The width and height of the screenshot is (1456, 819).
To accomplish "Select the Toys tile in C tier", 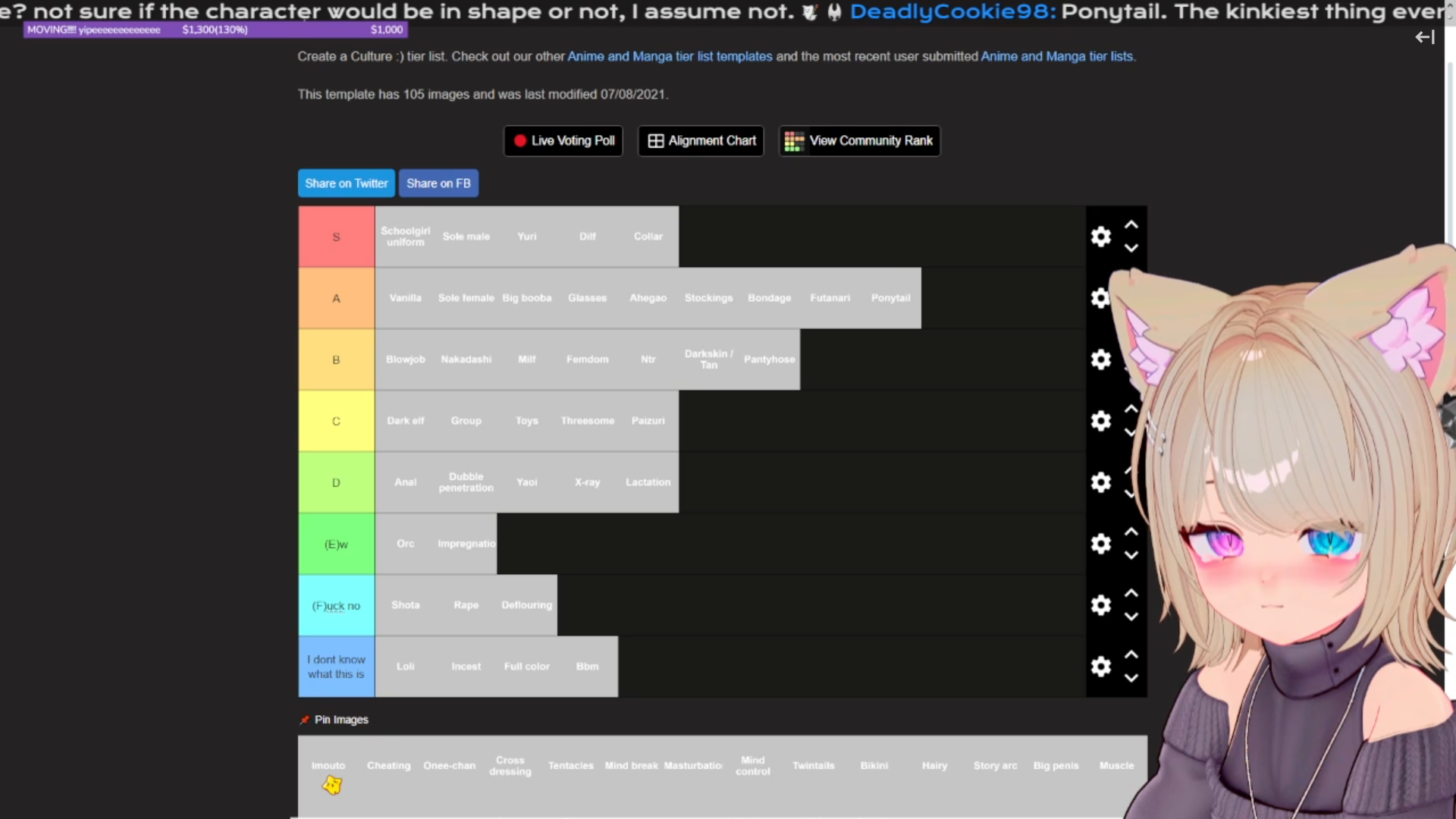I will 527,421.
